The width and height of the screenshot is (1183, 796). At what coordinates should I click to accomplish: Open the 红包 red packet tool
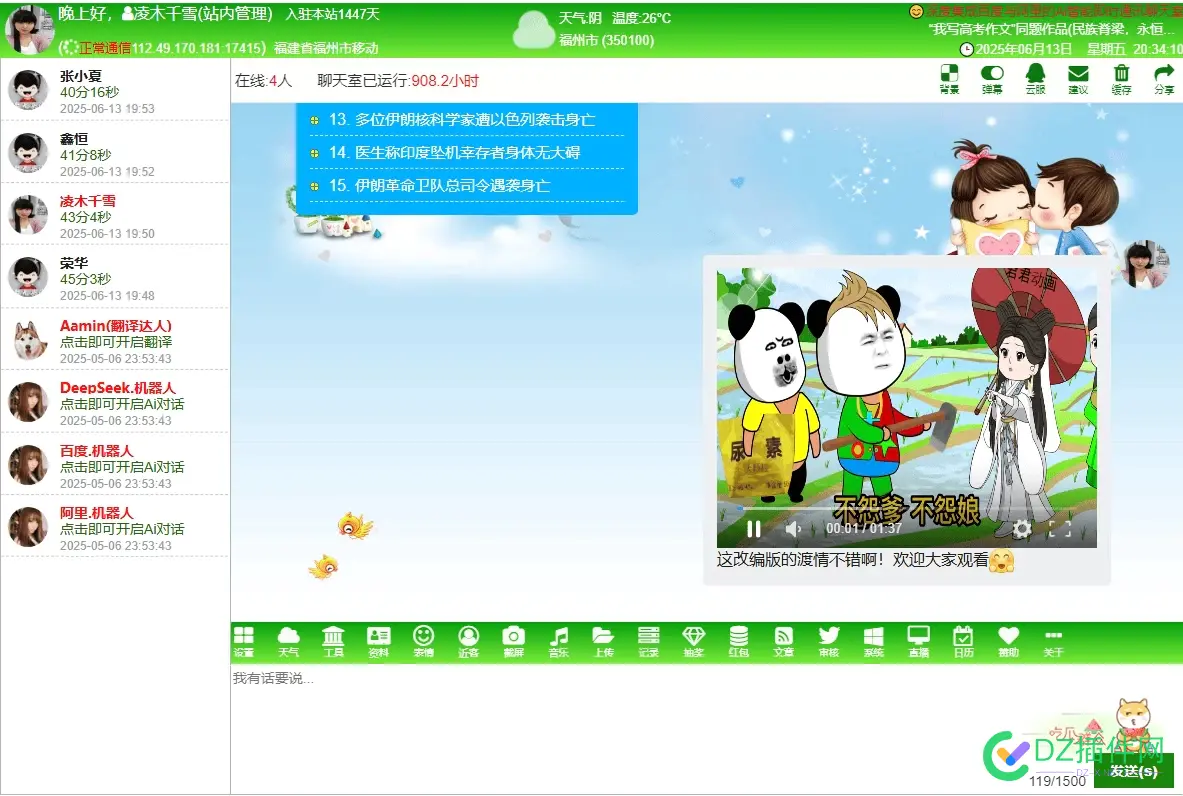point(738,641)
